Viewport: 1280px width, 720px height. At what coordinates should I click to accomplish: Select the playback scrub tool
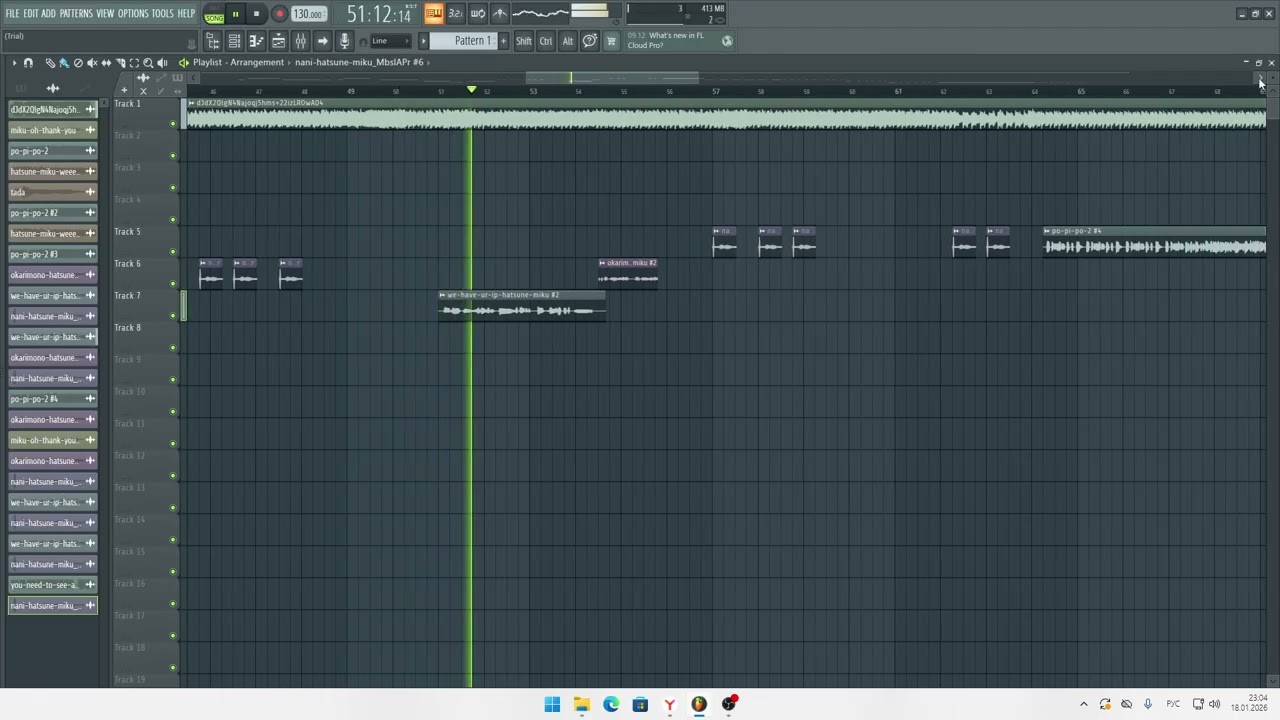[x=162, y=63]
